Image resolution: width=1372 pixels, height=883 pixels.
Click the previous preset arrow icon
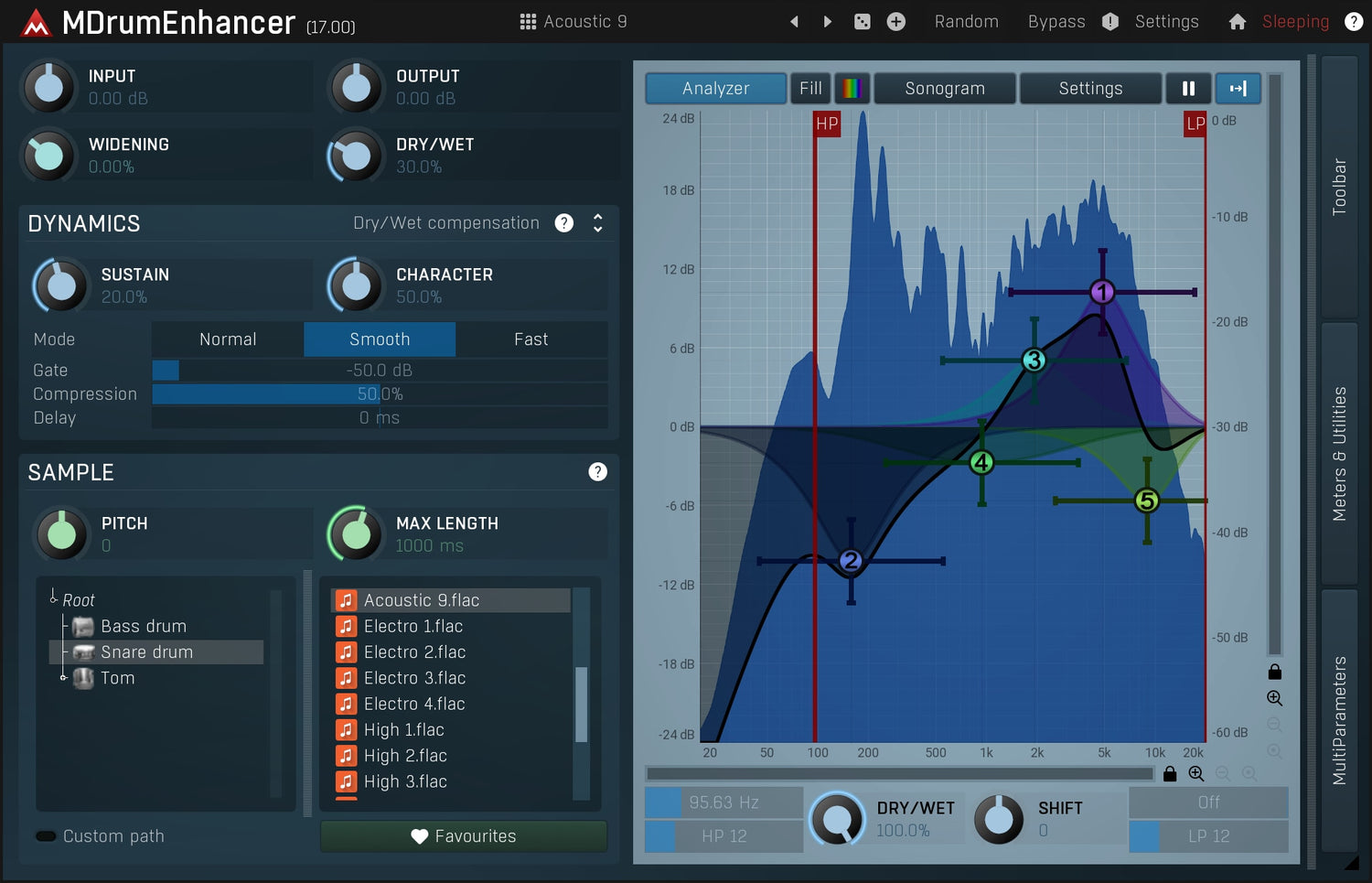click(794, 21)
